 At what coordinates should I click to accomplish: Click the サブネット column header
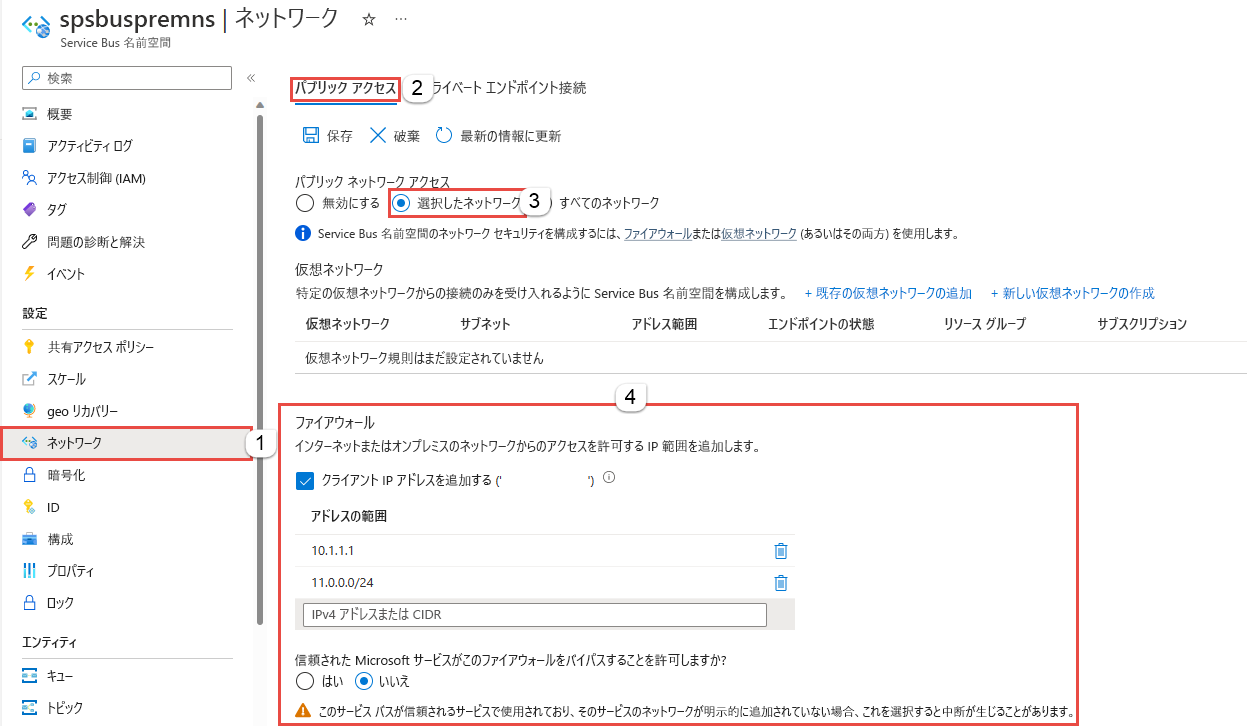click(x=486, y=324)
